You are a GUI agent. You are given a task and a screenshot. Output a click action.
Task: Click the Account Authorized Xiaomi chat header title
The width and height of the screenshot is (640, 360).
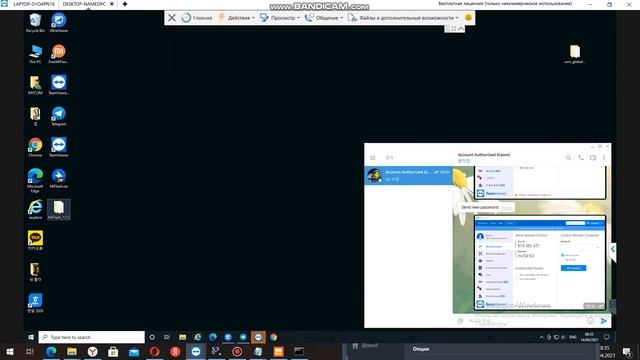[x=484, y=155]
